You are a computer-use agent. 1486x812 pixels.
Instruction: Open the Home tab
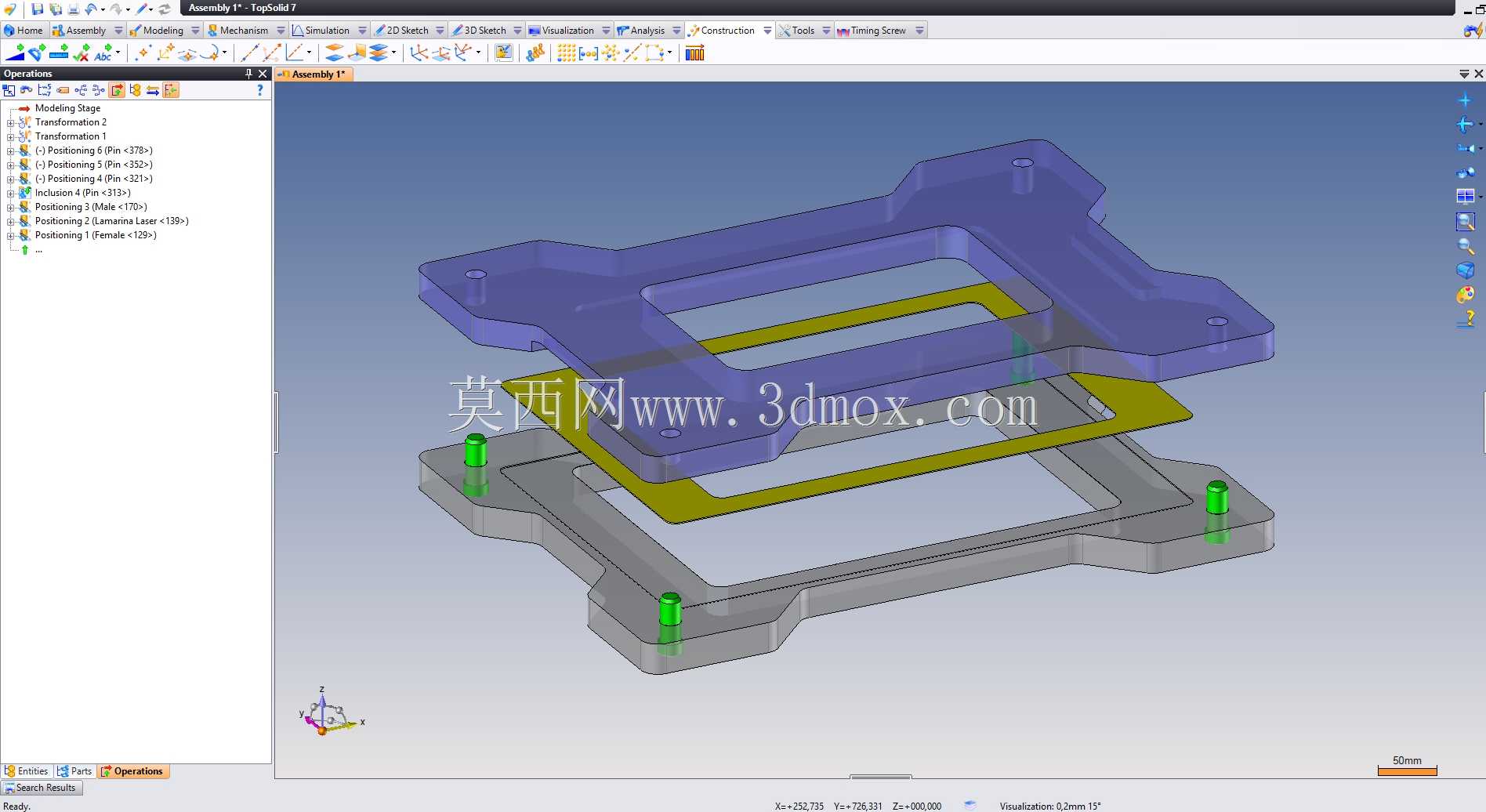point(24,31)
